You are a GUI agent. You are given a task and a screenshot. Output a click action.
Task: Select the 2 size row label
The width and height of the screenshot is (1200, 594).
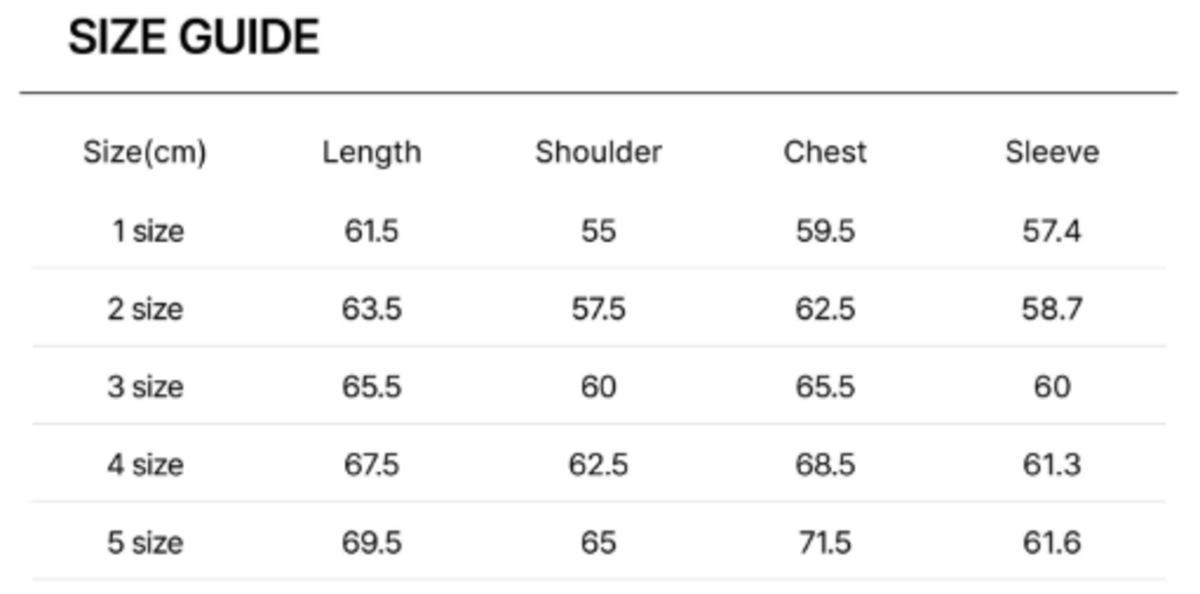(x=146, y=309)
